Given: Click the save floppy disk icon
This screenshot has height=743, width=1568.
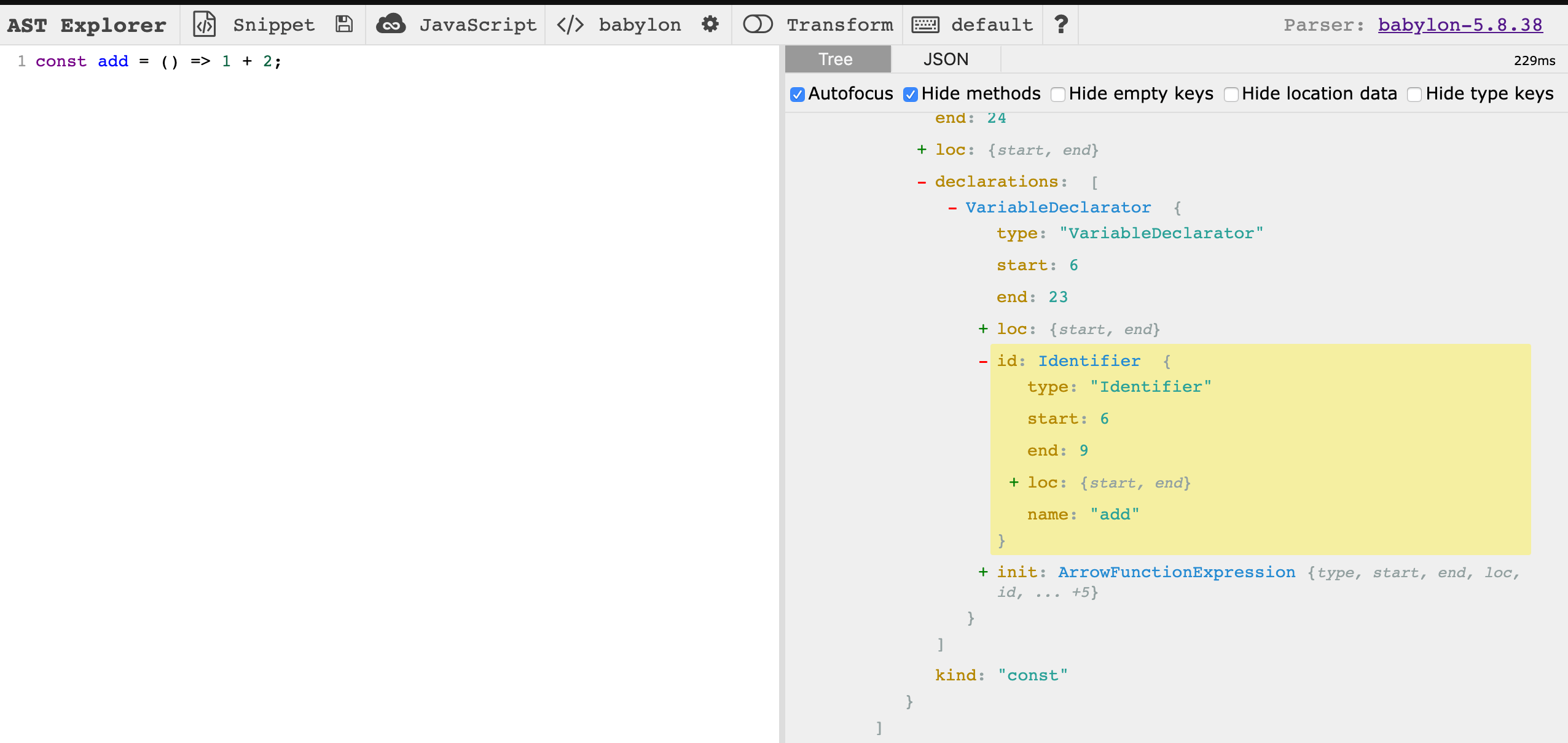Looking at the screenshot, I should 344,25.
